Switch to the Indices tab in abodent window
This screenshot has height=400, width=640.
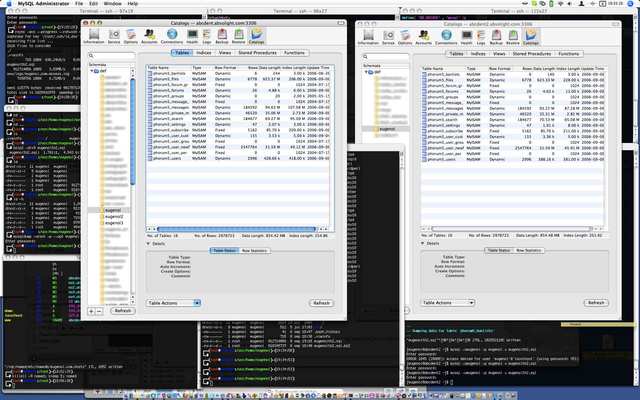[203, 52]
